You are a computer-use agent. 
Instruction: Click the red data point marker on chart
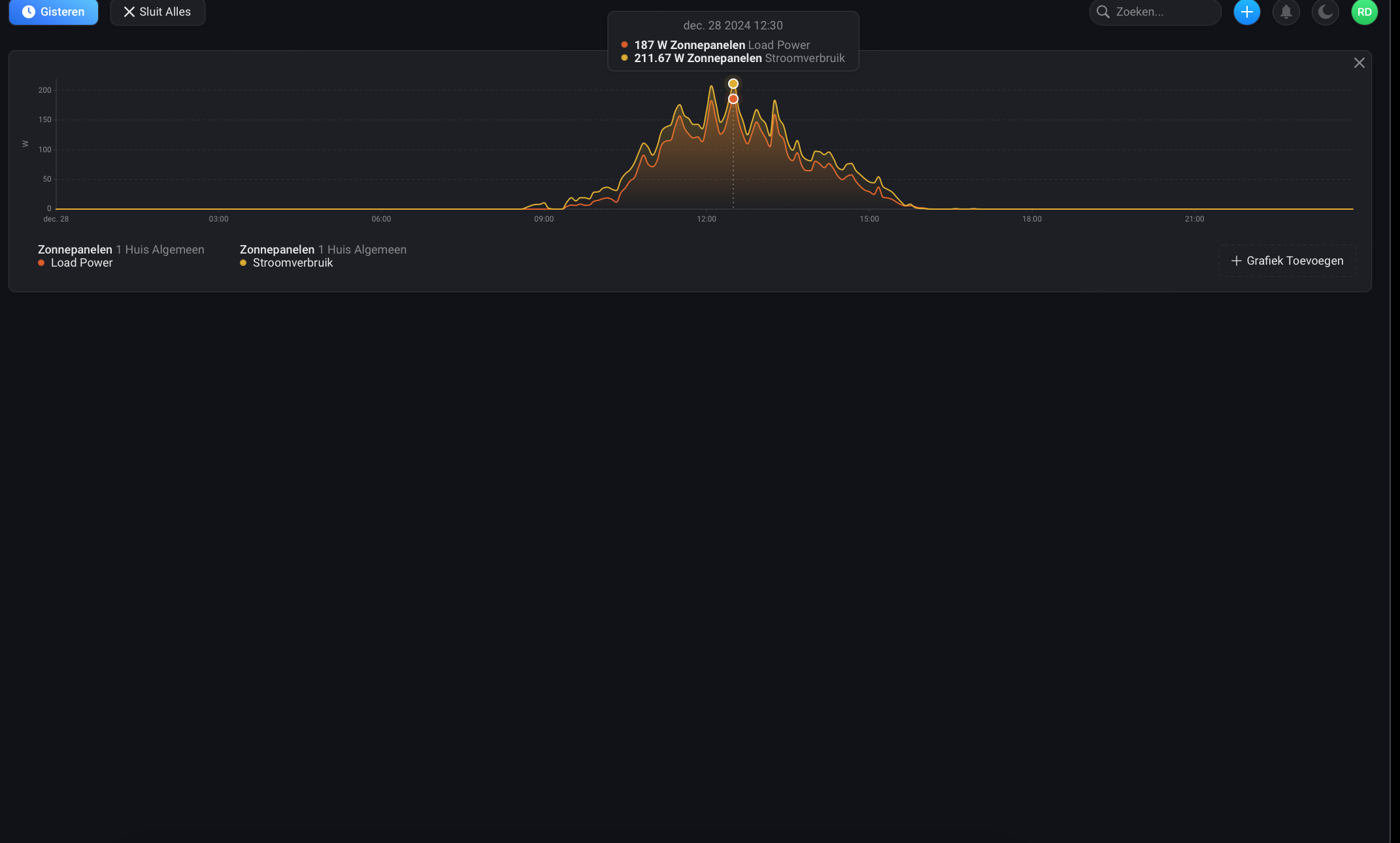(733, 99)
